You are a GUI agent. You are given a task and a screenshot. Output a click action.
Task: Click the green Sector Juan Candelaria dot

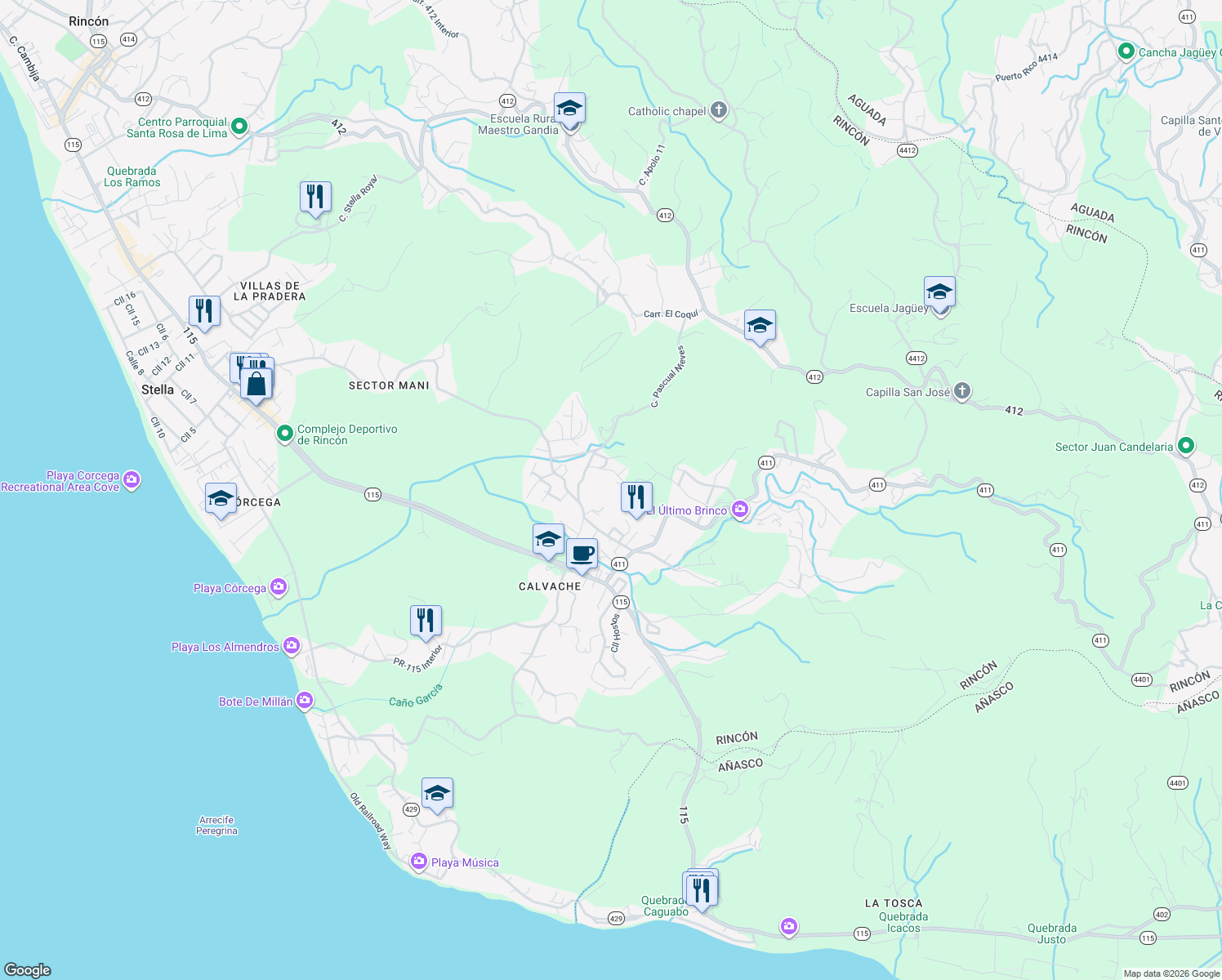(x=1186, y=447)
